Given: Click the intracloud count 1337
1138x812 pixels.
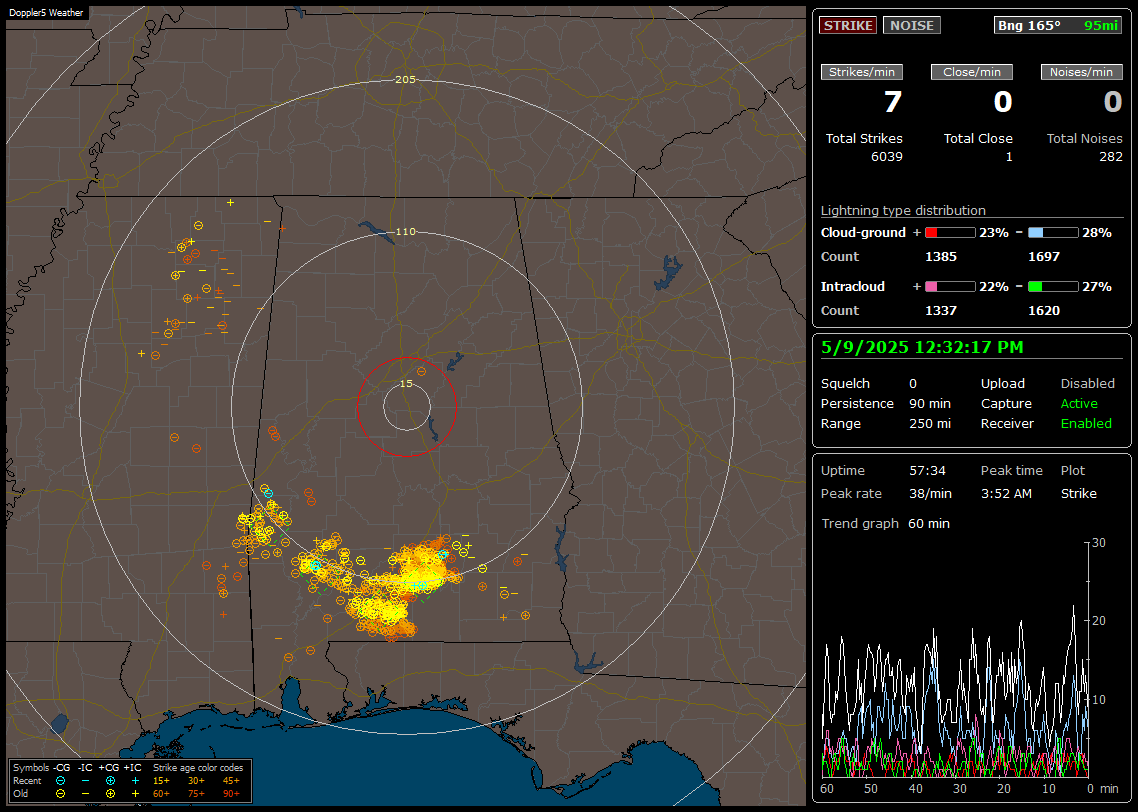Looking at the screenshot, I should (x=941, y=311).
